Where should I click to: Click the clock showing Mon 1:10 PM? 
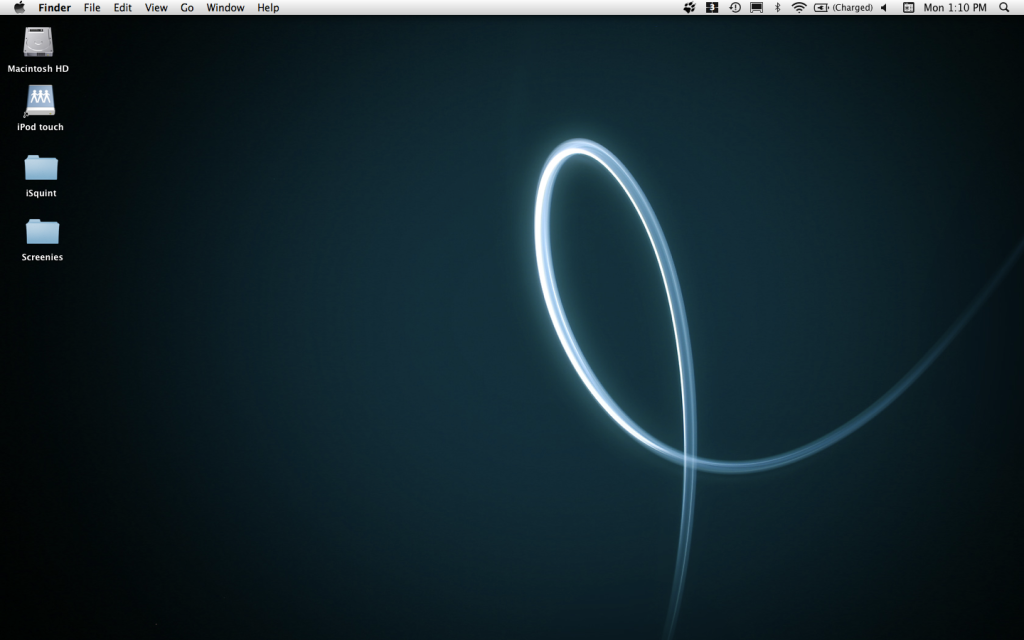[955, 8]
